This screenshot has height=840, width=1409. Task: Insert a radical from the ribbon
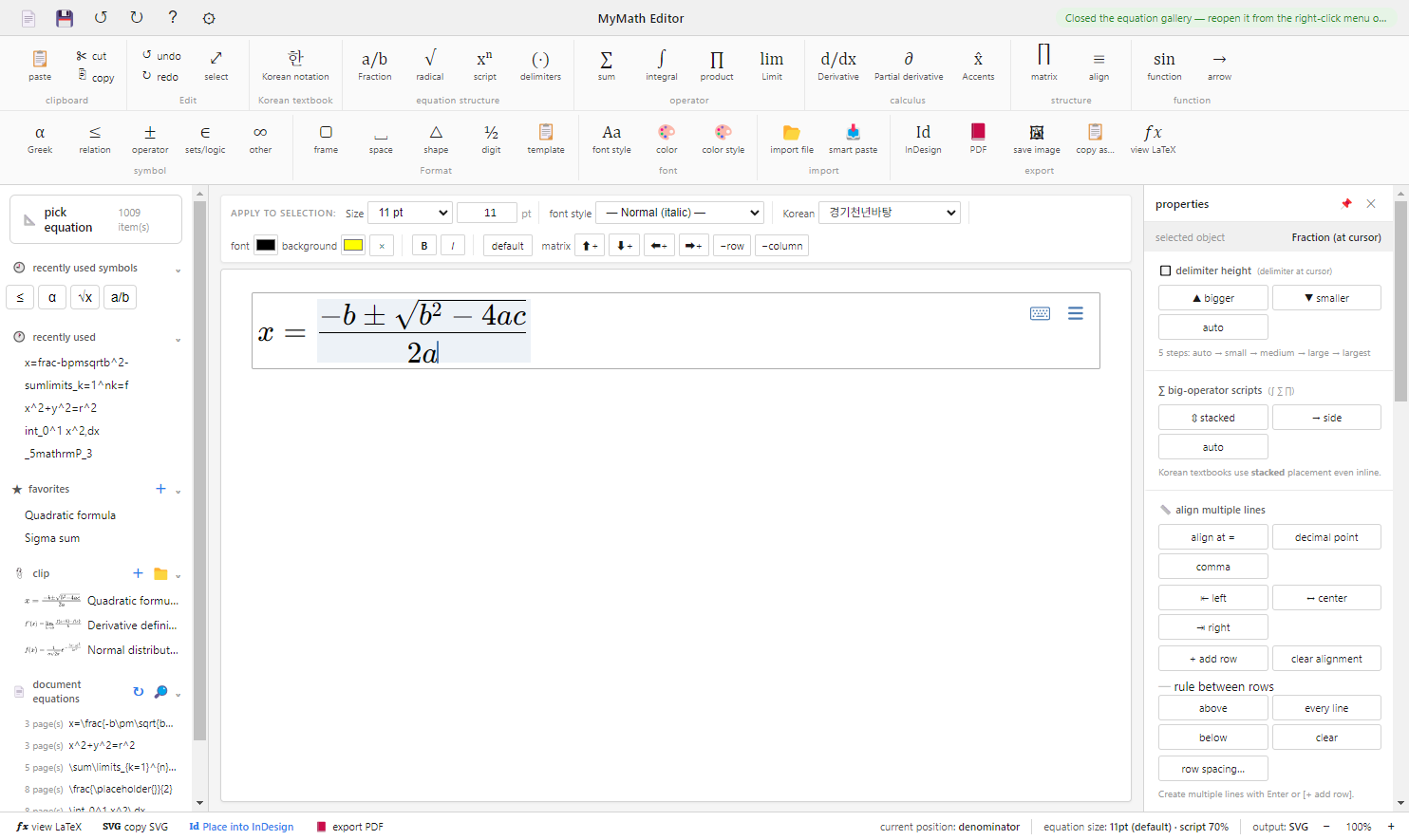pyautogui.click(x=429, y=65)
